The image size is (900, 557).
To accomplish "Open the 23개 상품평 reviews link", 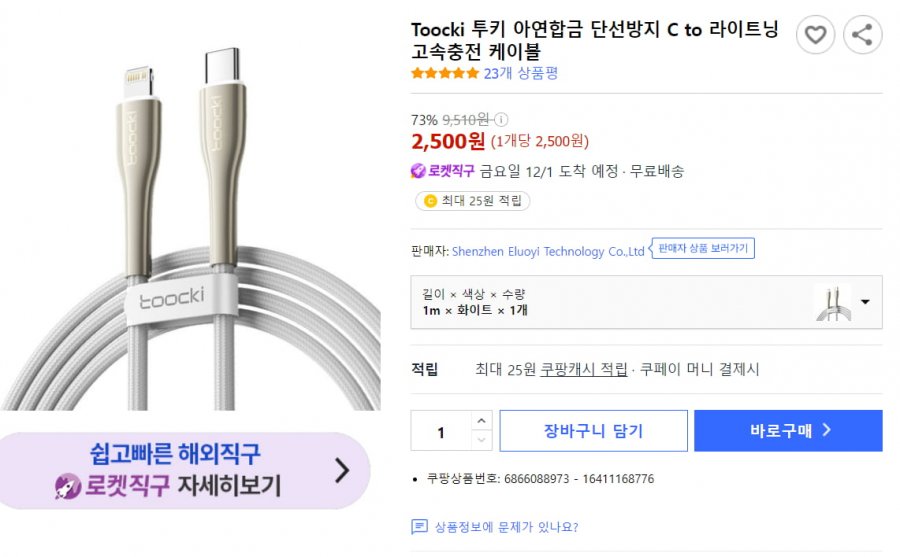I will coord(521,73).
